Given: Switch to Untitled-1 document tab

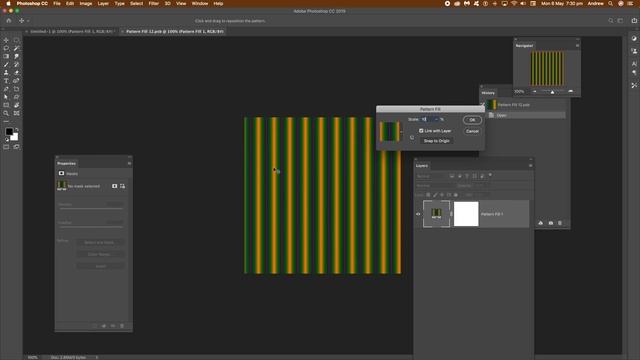Looking at the screenshot, I should click(72, 31).
